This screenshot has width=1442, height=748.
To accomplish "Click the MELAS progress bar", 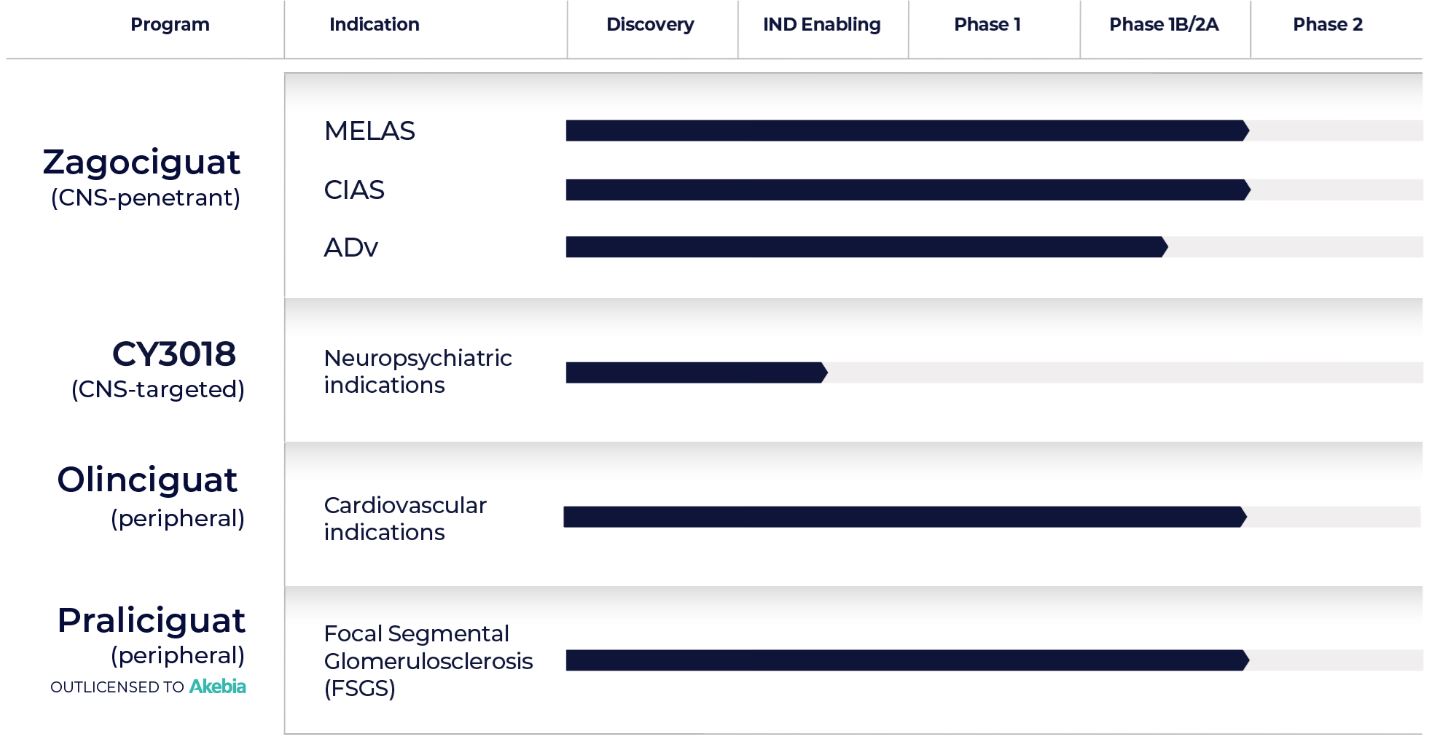I will [905, 131].
